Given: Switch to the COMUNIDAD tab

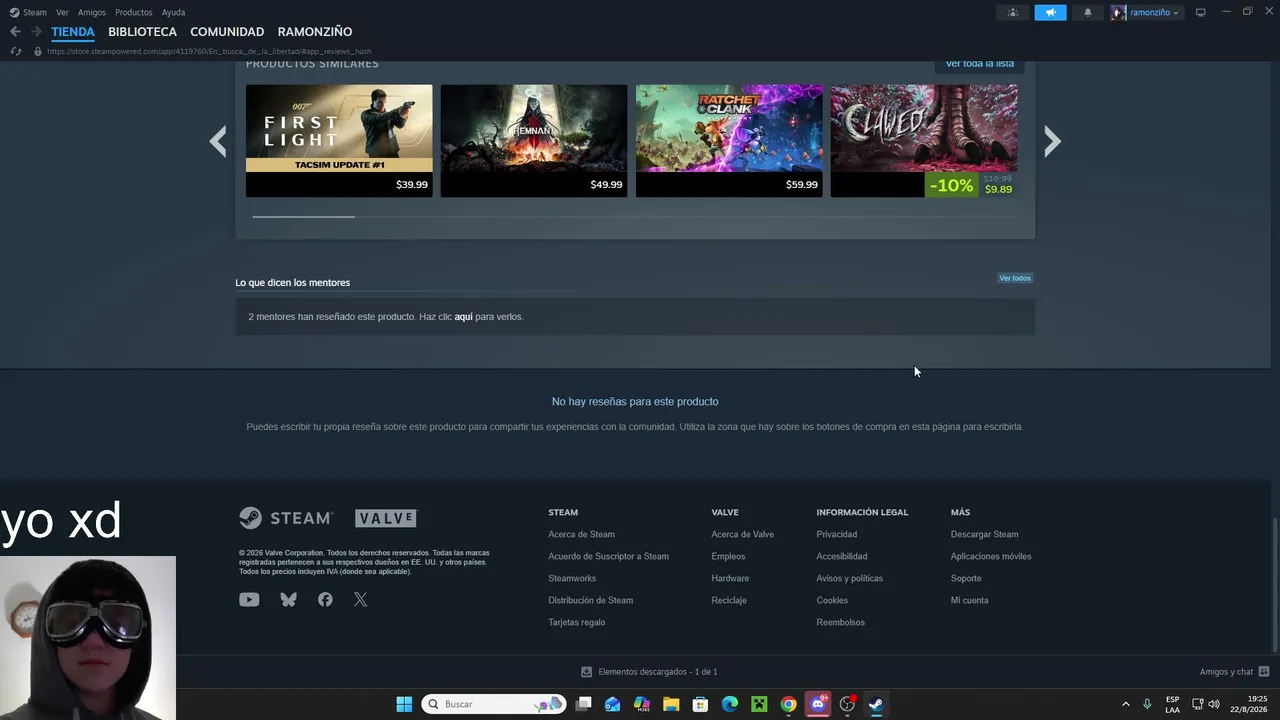Looking at the screenshot, I should coord(227,32).
